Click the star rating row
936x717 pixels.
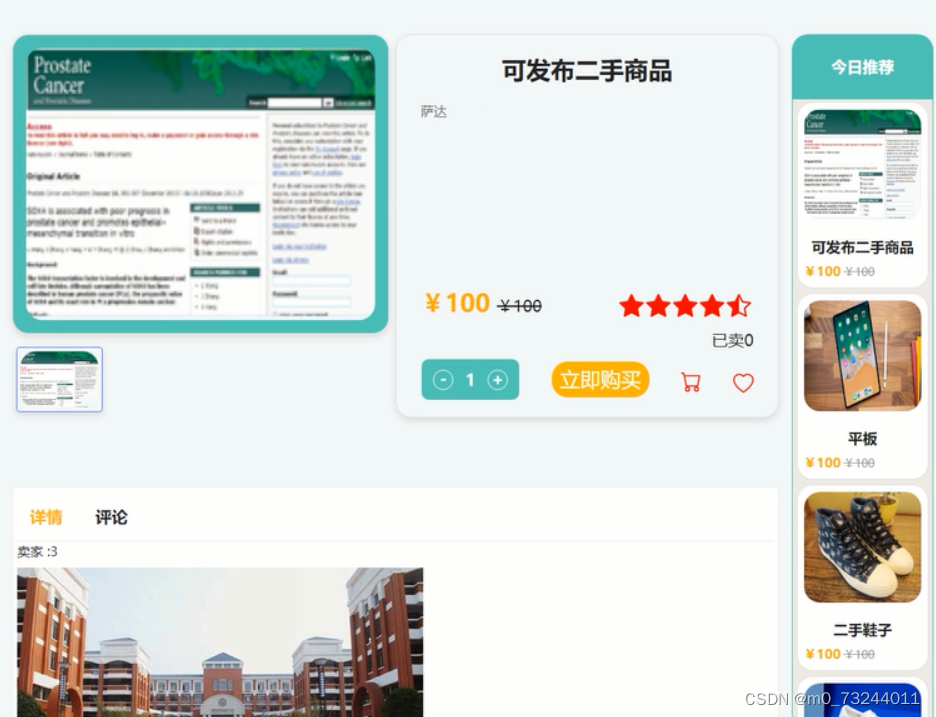pyautogui.click(x=685, y=306)
